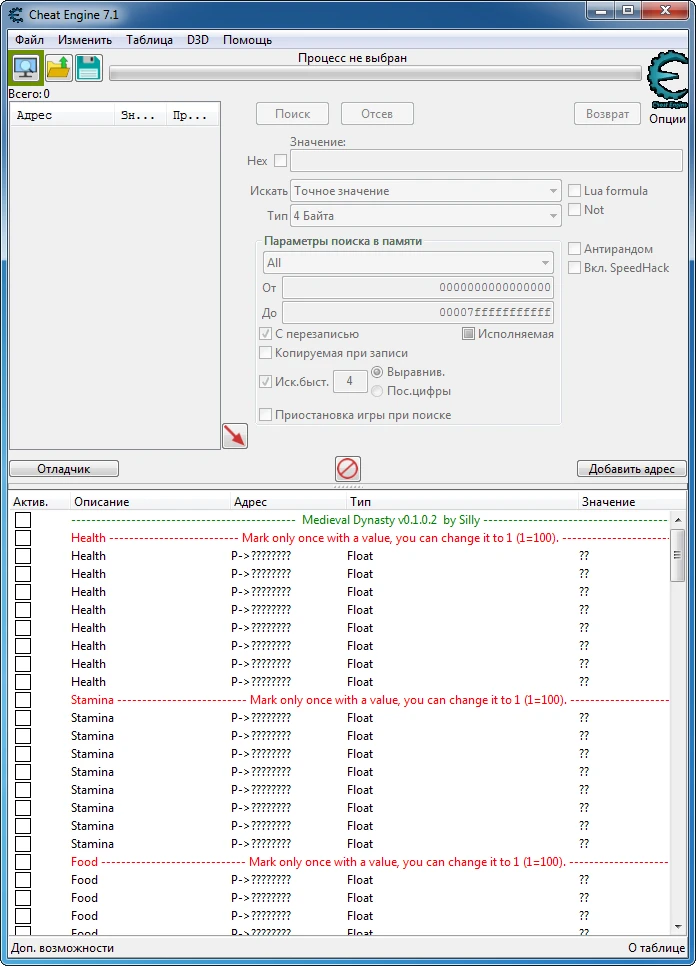Click the Тип column header in cheat table

tap(462, 501)
